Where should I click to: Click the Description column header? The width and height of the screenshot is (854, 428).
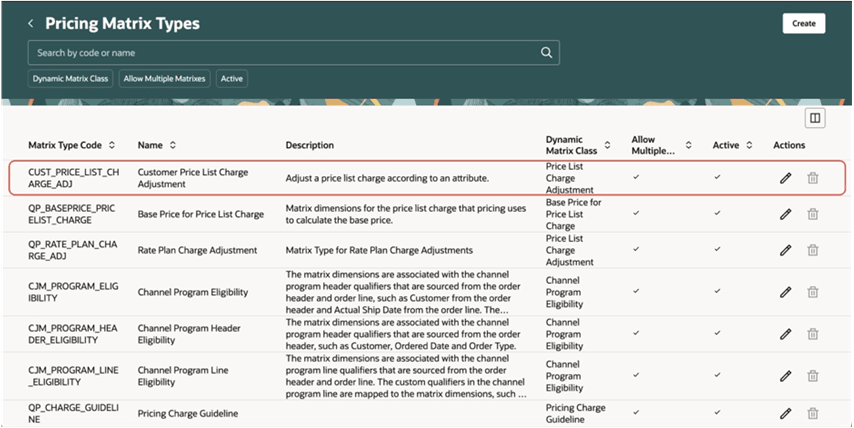pos(310,145)
